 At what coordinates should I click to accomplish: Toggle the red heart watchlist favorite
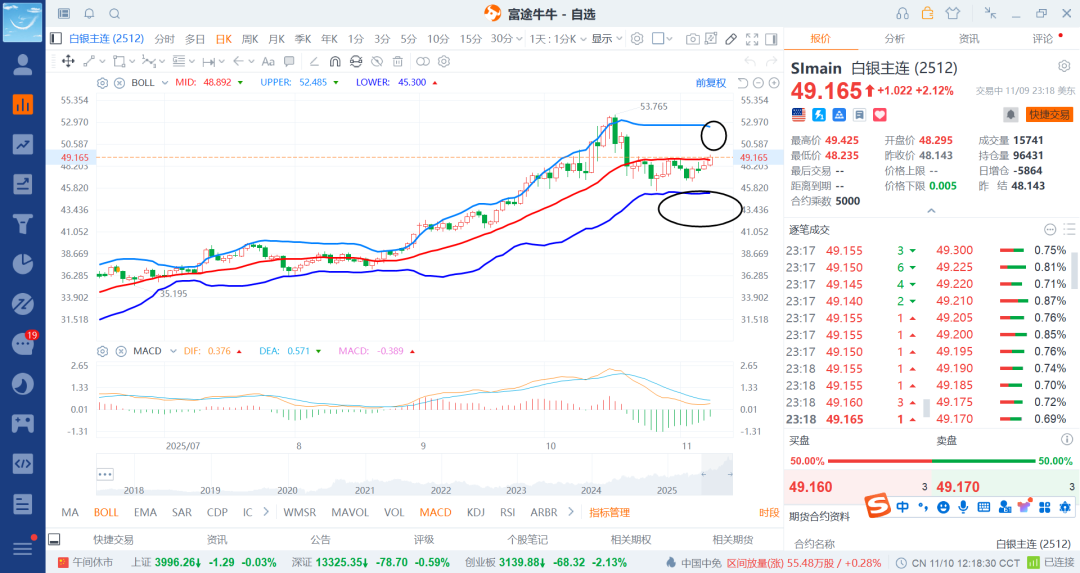880,114
